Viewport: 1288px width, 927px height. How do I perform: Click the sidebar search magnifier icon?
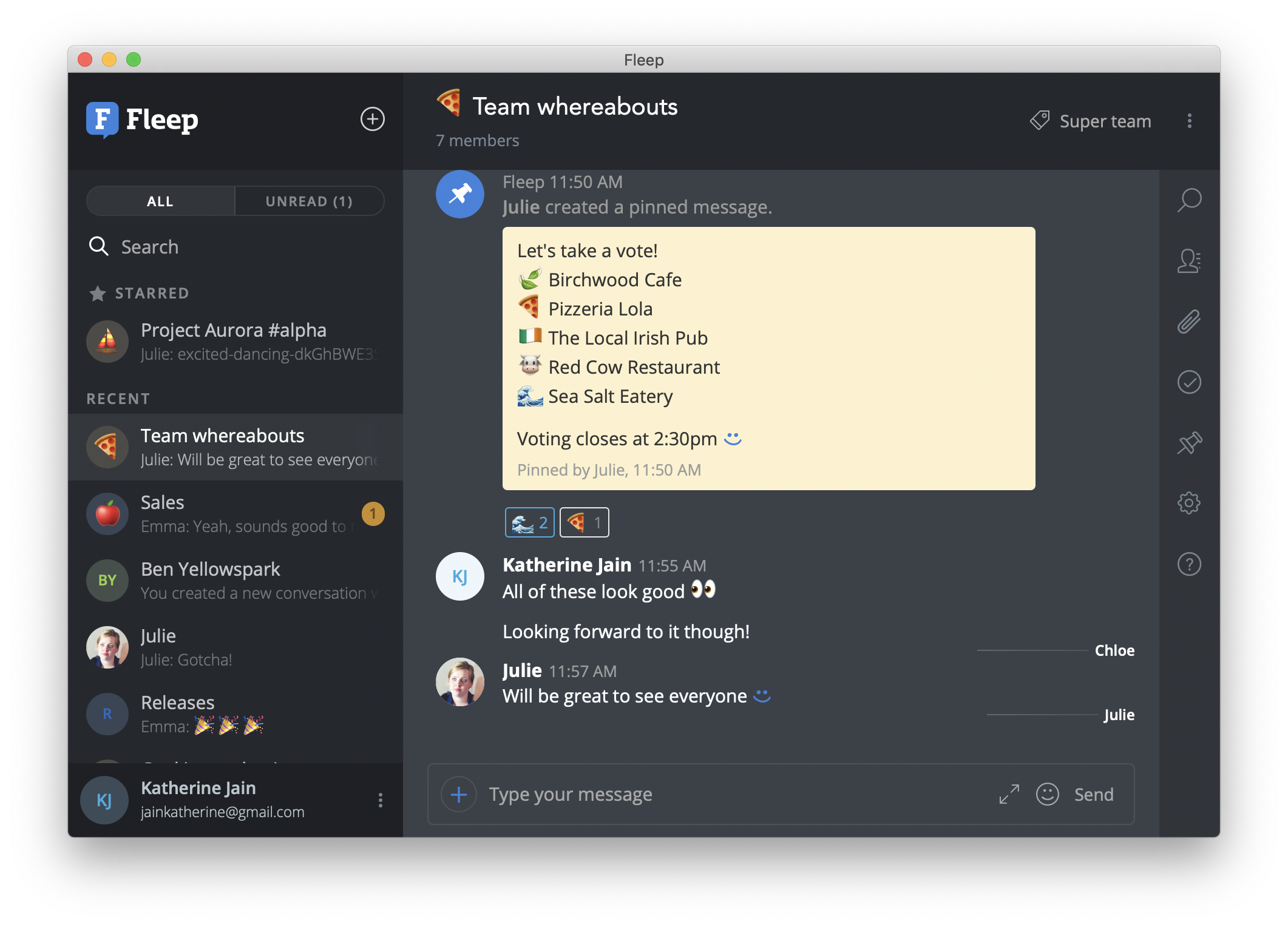98,247
